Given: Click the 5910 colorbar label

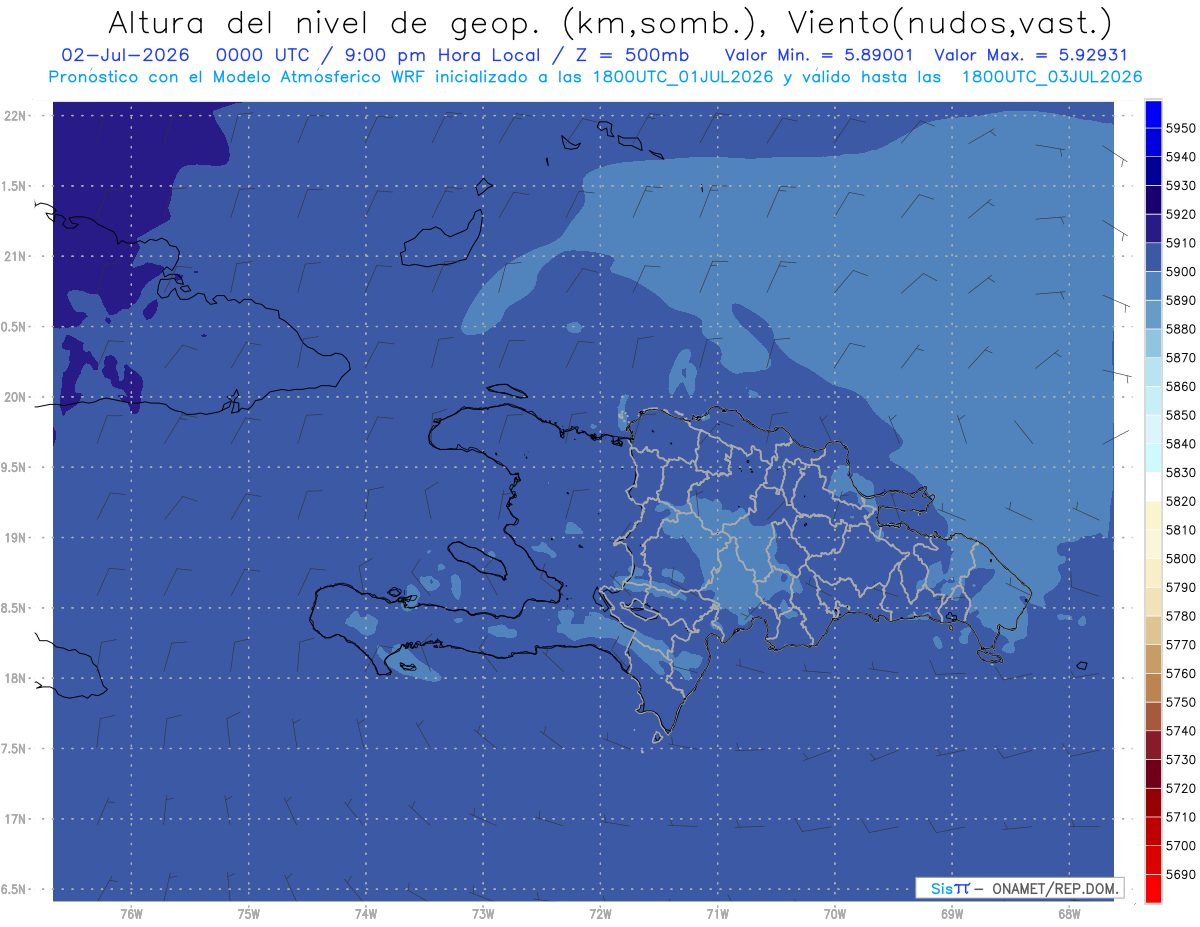Looking at the screenshot, I should click(1181, 243).
